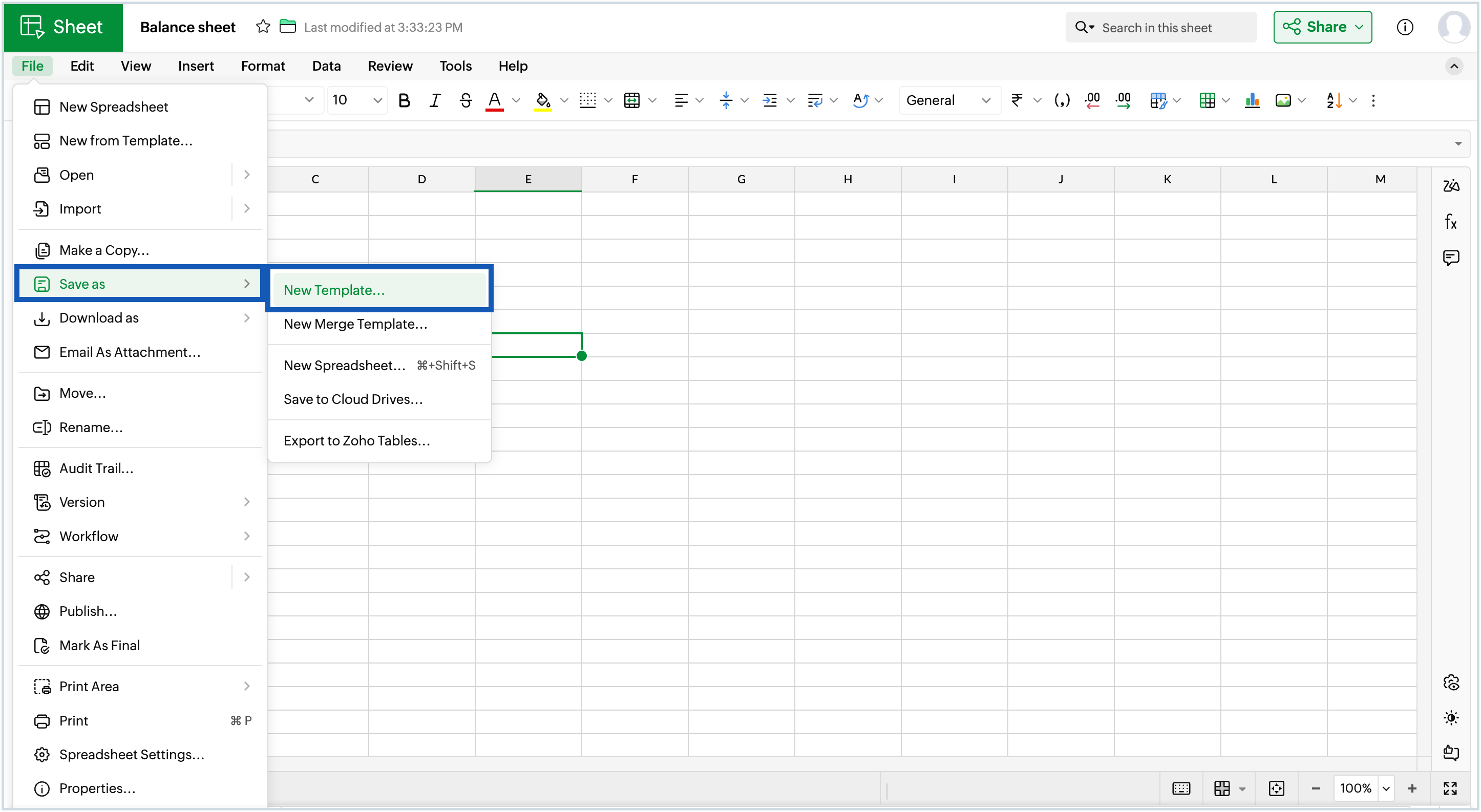
Task: Toggle italic formatting
Action: 435,100
